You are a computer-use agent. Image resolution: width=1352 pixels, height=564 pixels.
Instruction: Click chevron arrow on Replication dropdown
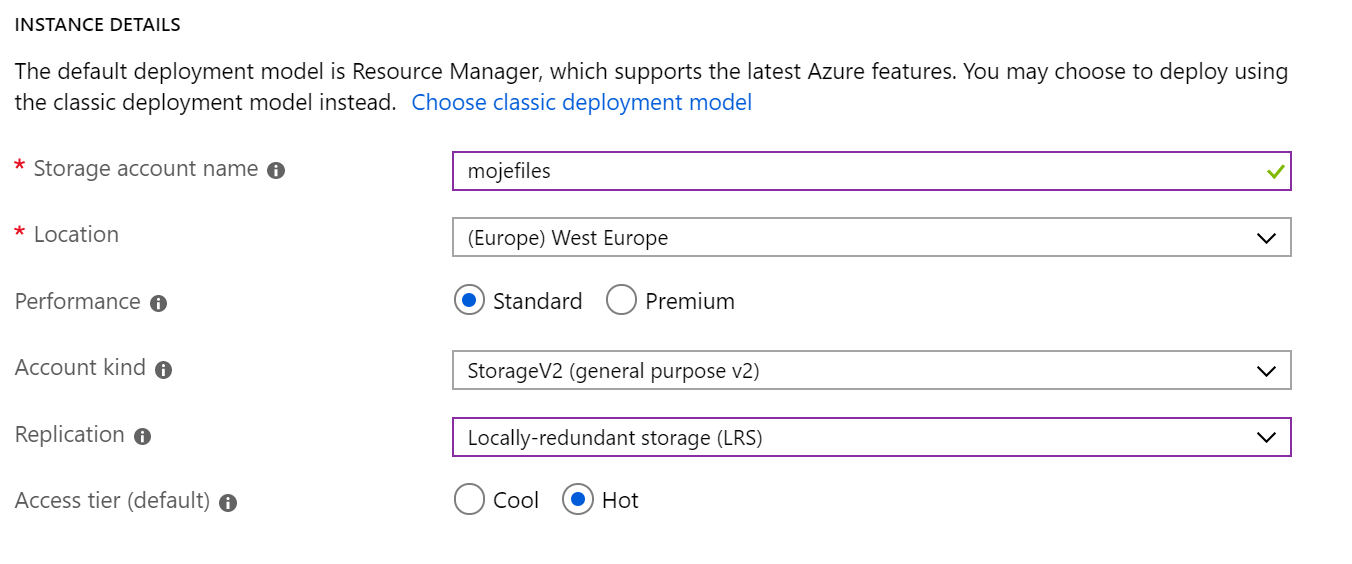tap(1266, 438)
